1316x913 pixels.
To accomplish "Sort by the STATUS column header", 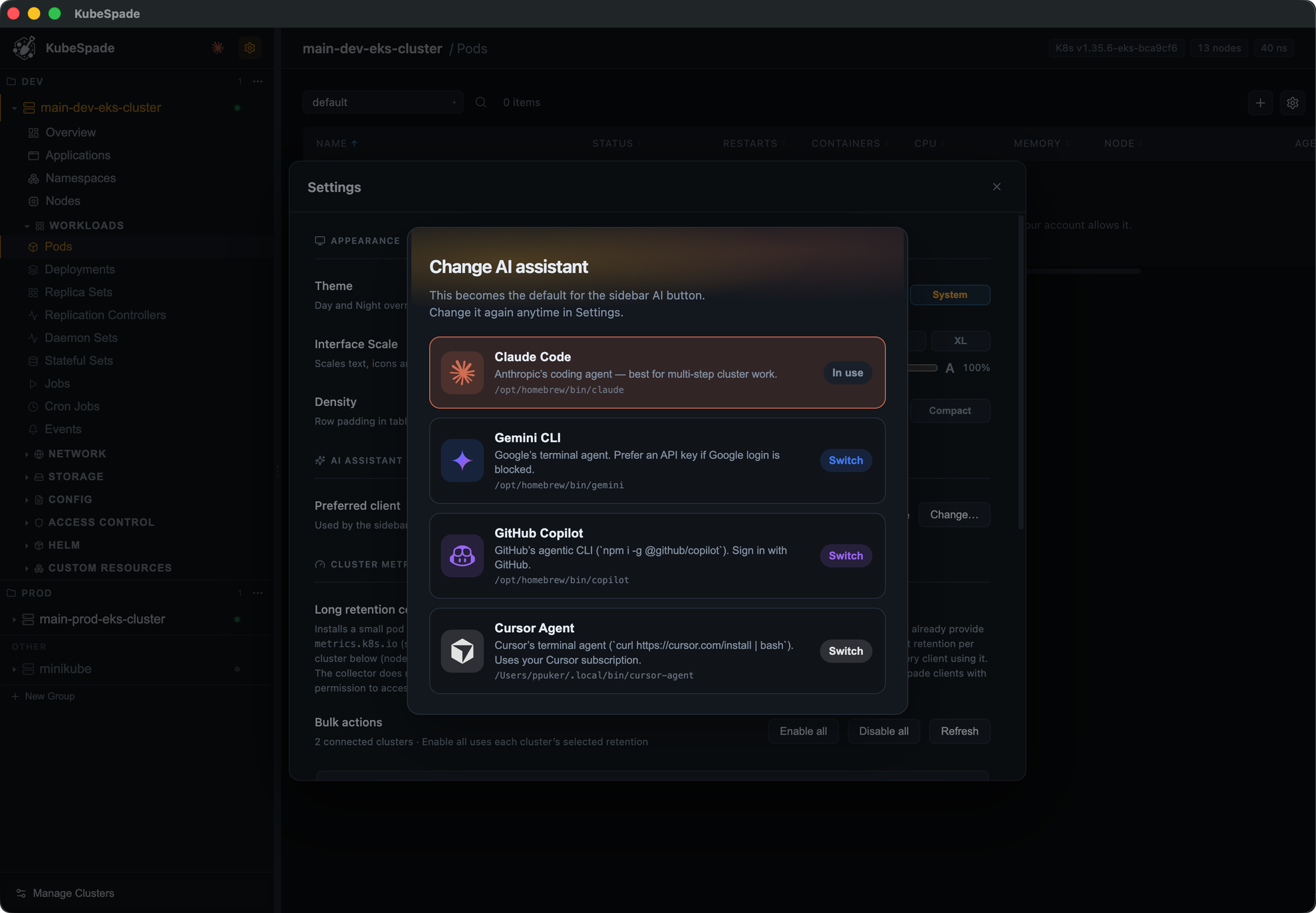I will pyautogui.click(x=617, y=144).
